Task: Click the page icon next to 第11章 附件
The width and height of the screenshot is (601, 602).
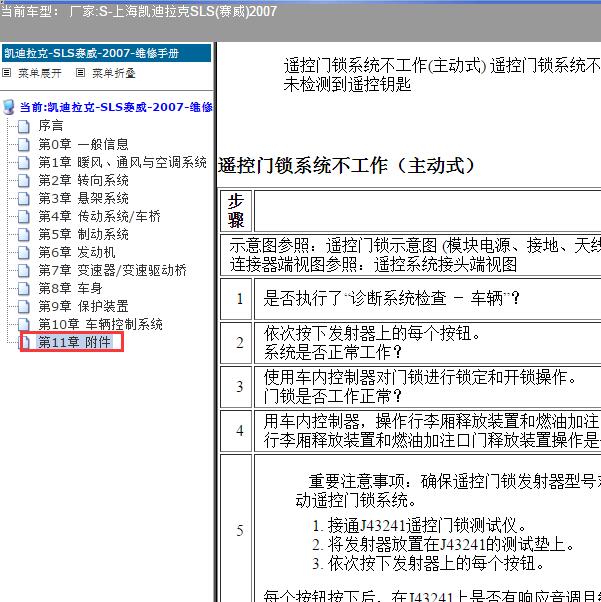Action: (x=26, y=342)
